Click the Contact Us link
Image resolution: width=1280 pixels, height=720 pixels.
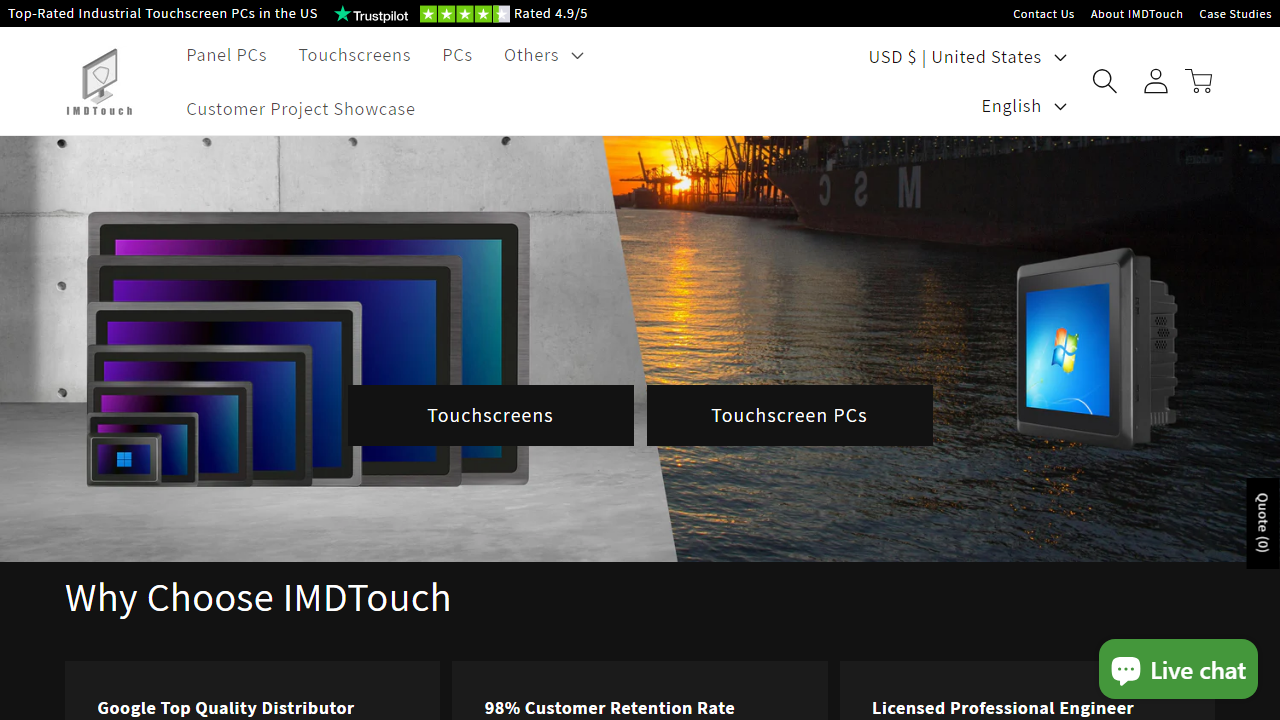pyautogui.click(x=1043, y=14)
